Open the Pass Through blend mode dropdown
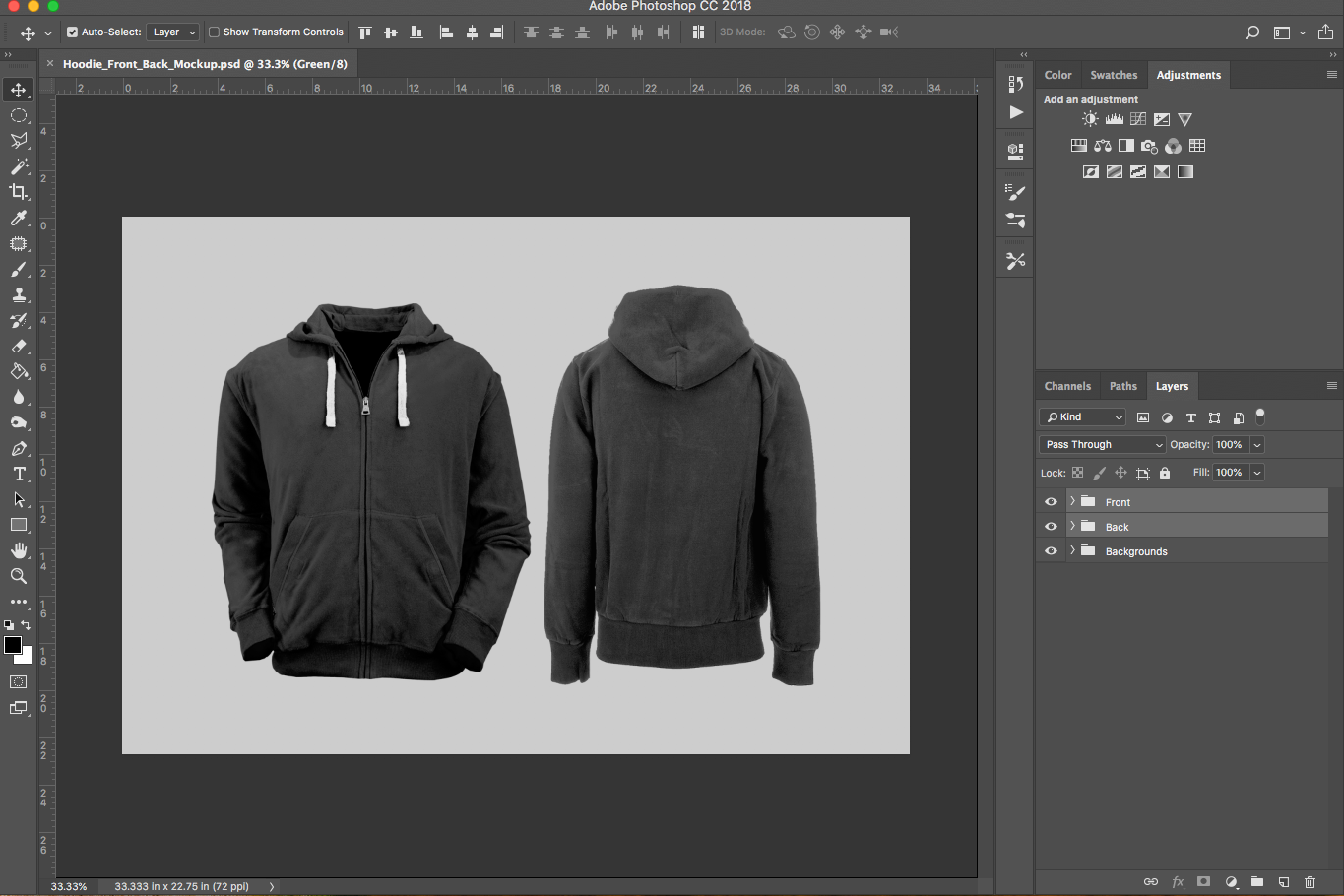This screenshot has width=1344, height=896. click(1102, 445)
